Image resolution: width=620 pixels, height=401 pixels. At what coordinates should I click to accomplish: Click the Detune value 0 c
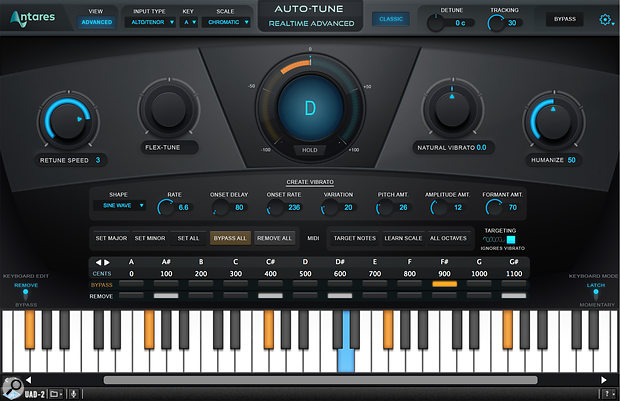[x=460, y=23]
